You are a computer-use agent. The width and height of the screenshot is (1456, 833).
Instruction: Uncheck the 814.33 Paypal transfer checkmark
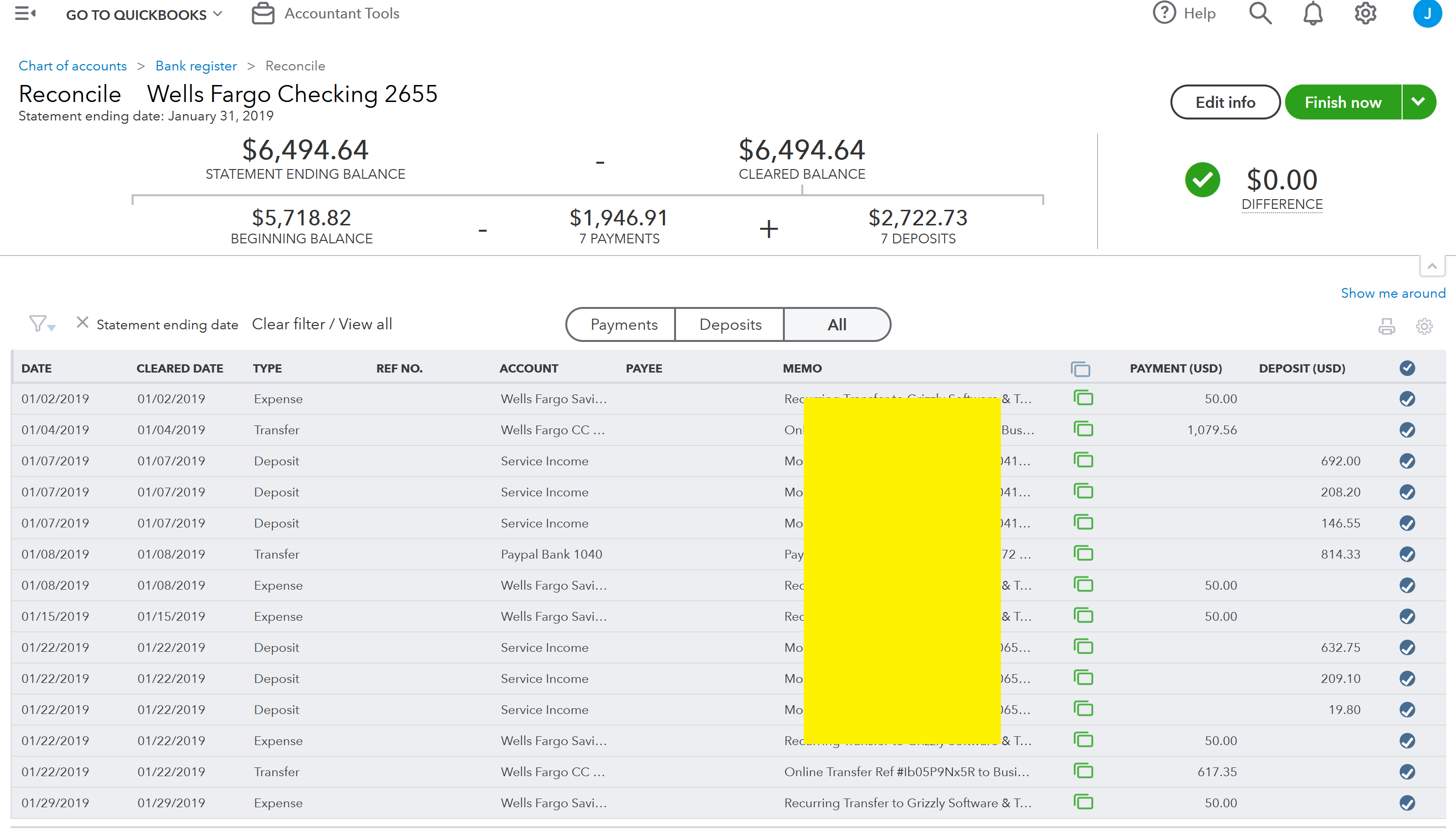click(x=1407, y=554)
